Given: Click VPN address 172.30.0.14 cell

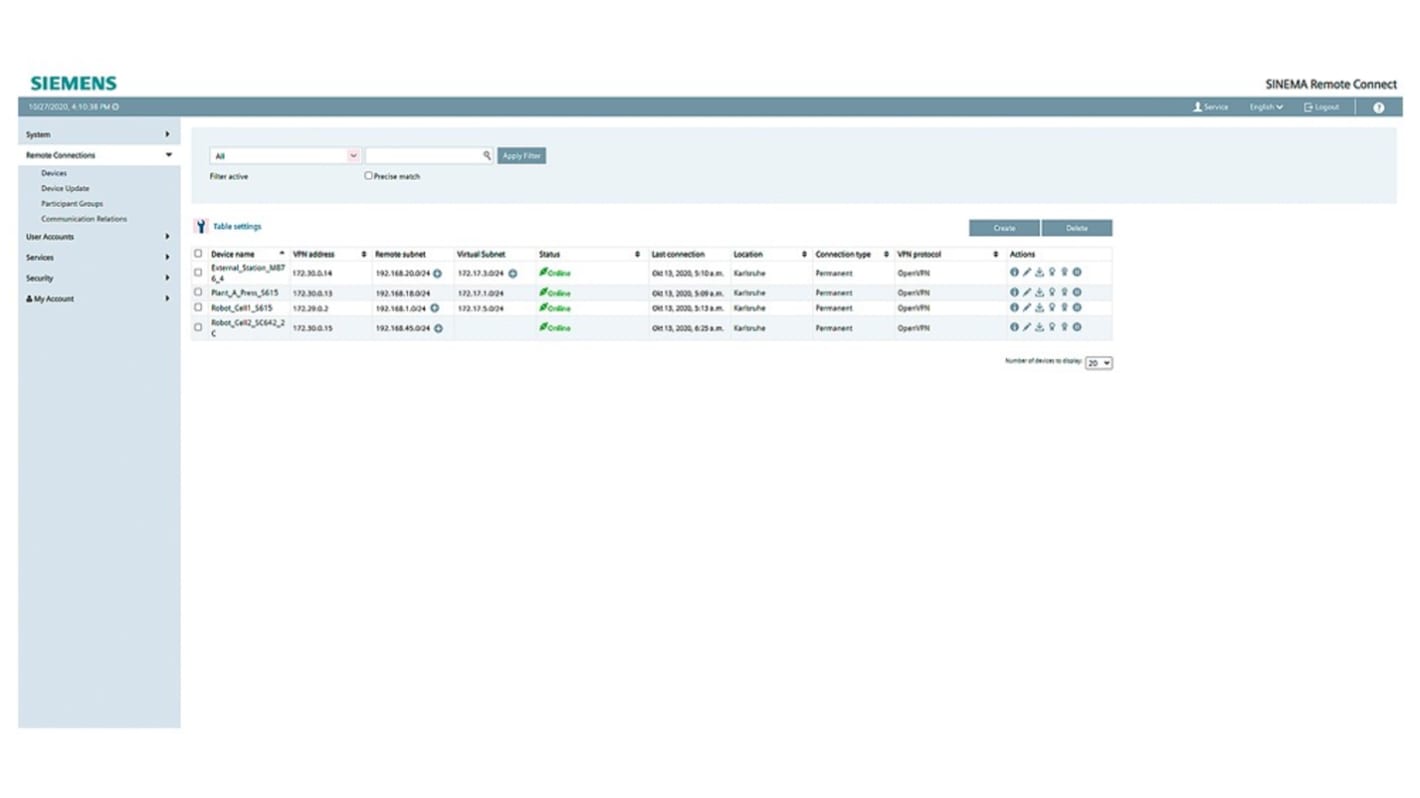Looking at the screenshot, I should (x=313, y=273).
